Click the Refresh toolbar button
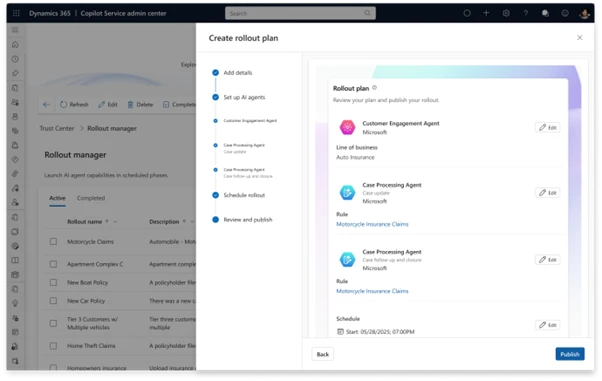The width and height of the screenshot is (602, 381). coord(74,104)
